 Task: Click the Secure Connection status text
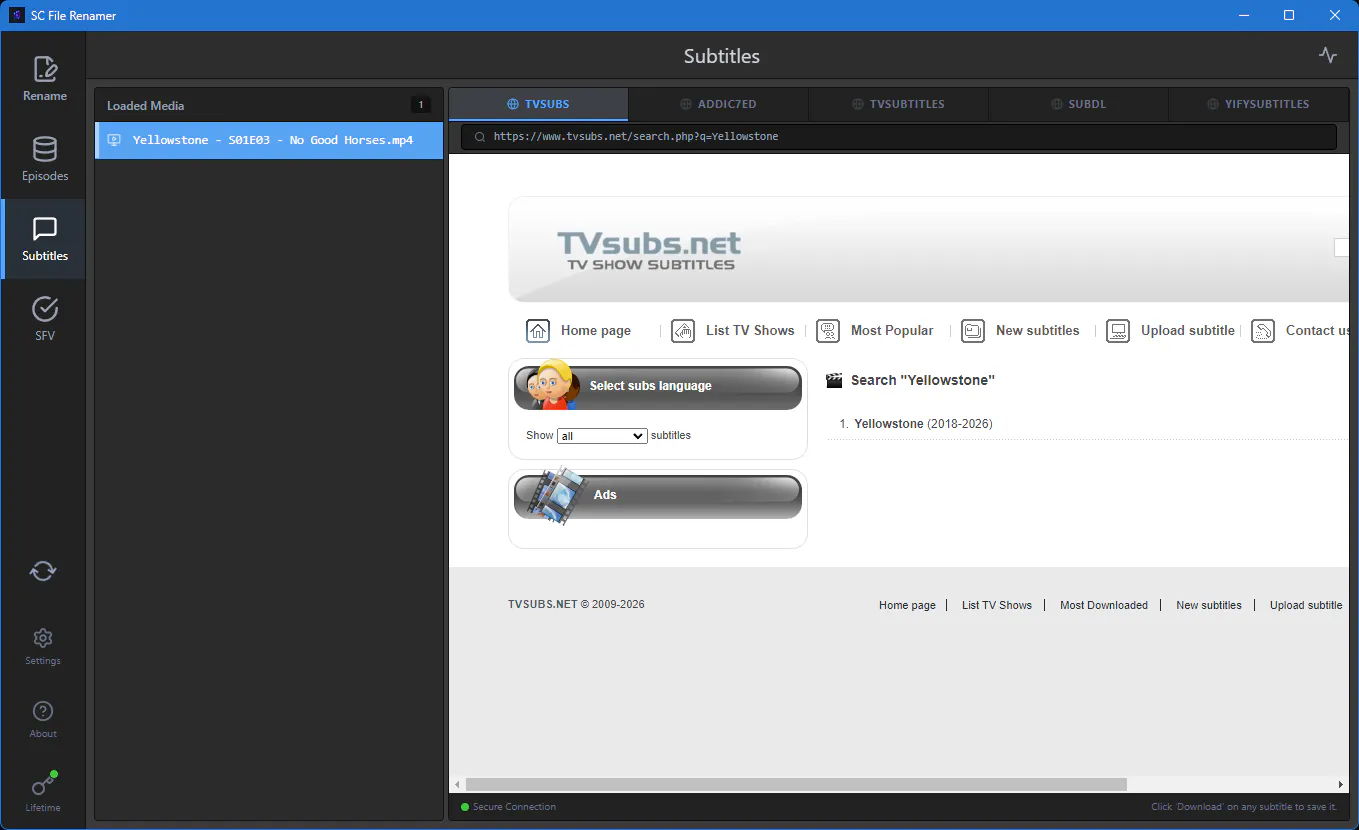point(514,807)
